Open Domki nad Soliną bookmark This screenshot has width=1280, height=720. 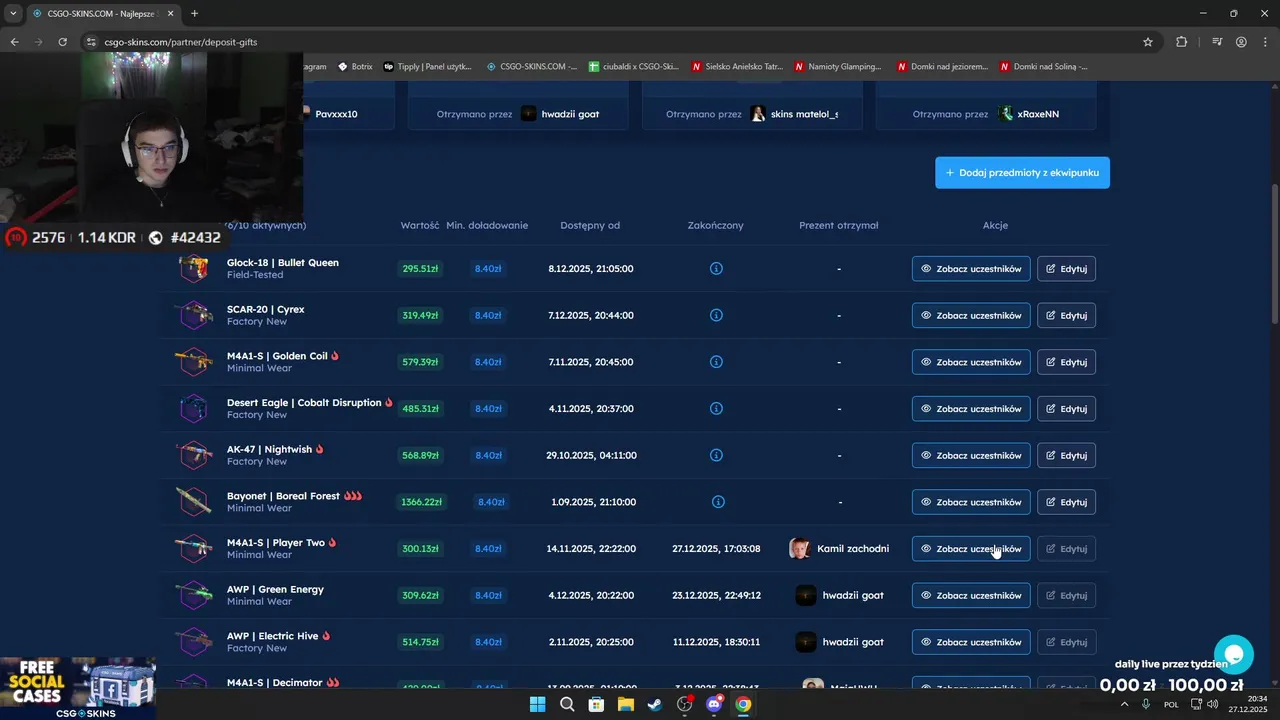(1043, 66)
